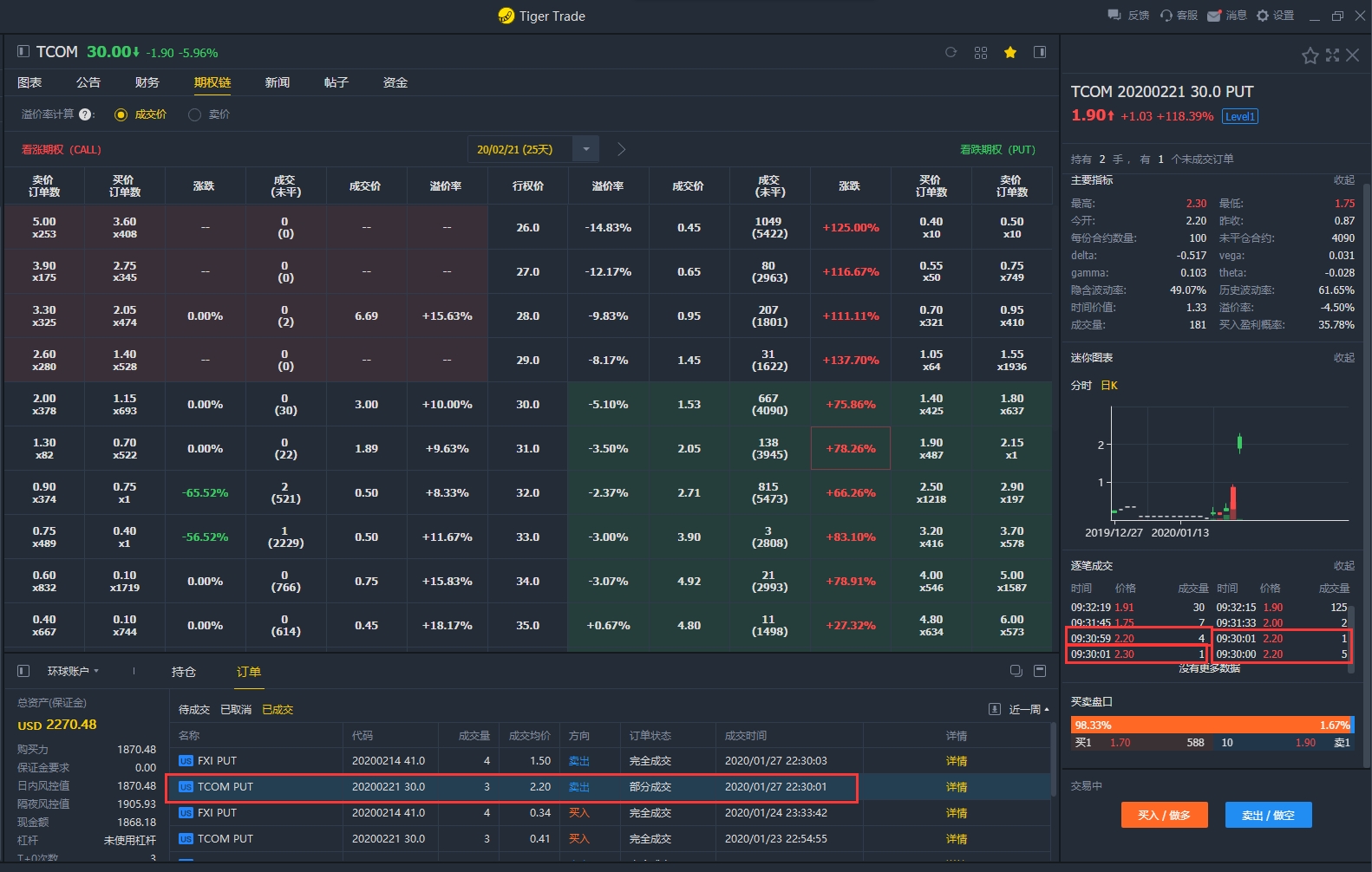Click the account panel icon beside 环球账户
The width and height of the screenshot is (1372, 872).
click(x=23, y=671)
